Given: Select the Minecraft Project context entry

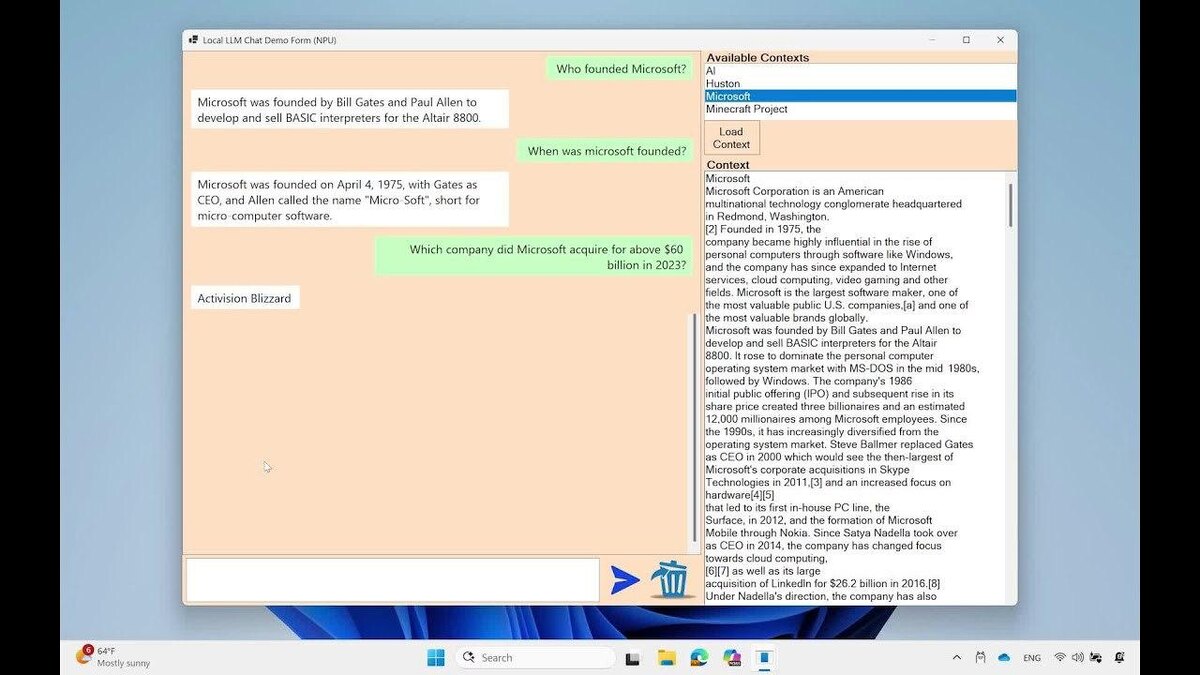Looking at the screenshot, I should (x=860, y=109).
